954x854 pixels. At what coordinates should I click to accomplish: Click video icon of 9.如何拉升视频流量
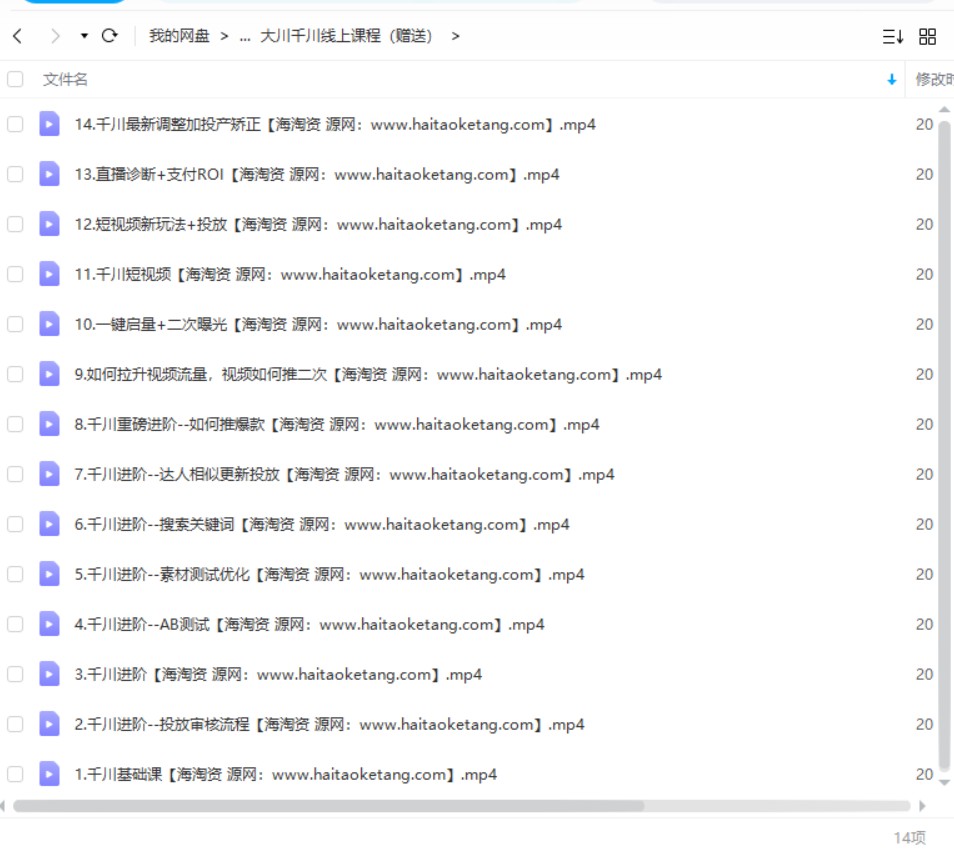[49, 374]
